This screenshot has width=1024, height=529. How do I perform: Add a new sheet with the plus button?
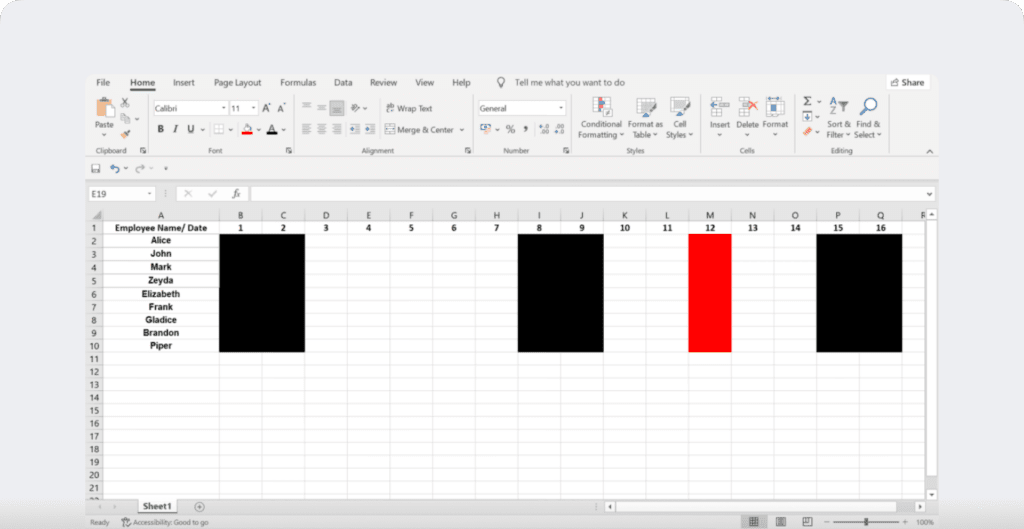click(x=199, y=507)
